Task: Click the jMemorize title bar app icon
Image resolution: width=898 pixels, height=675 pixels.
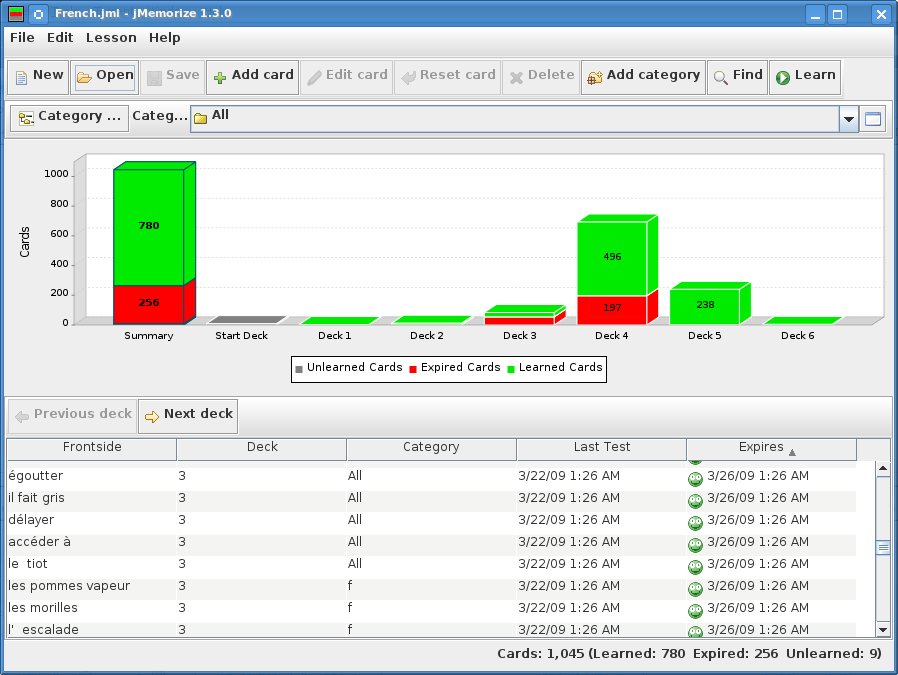Action: click(16, 14)
